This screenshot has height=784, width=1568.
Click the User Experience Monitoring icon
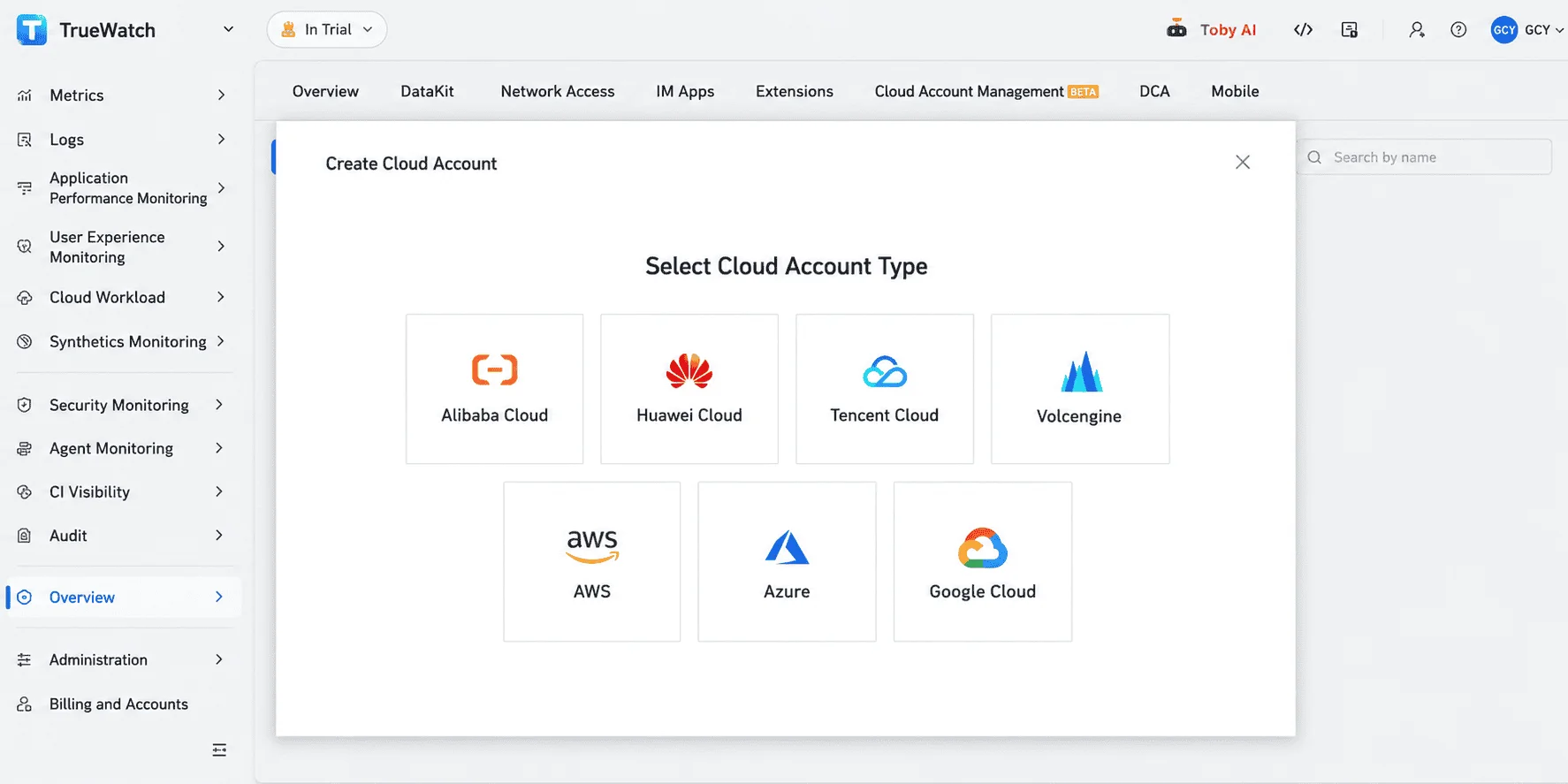pos(25,247)
